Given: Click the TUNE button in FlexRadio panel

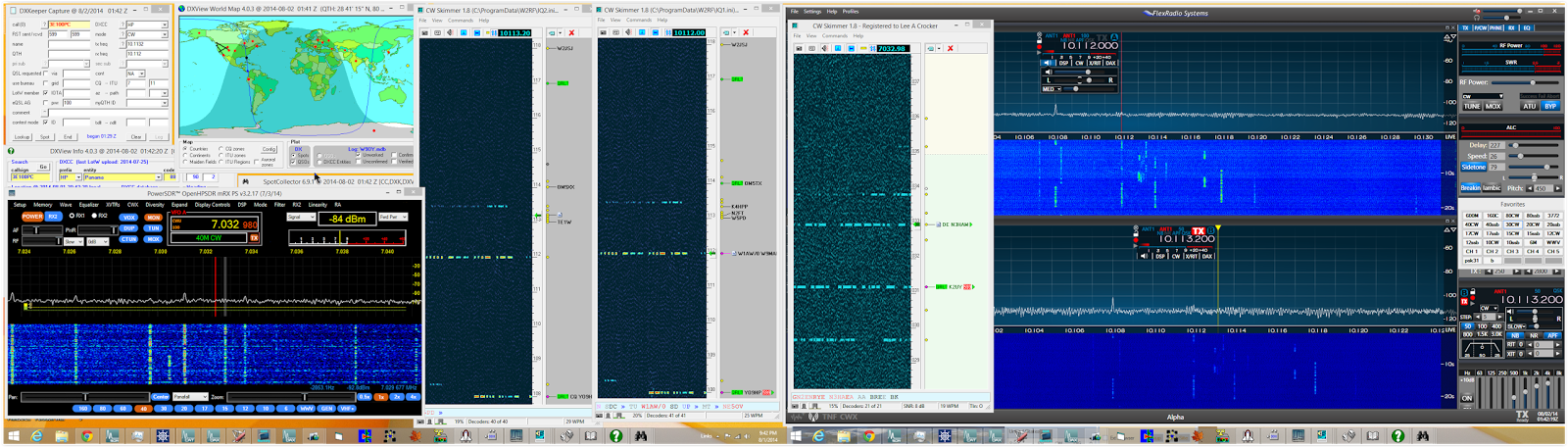Looking at the screenshot, I should tap(1472, 106).
